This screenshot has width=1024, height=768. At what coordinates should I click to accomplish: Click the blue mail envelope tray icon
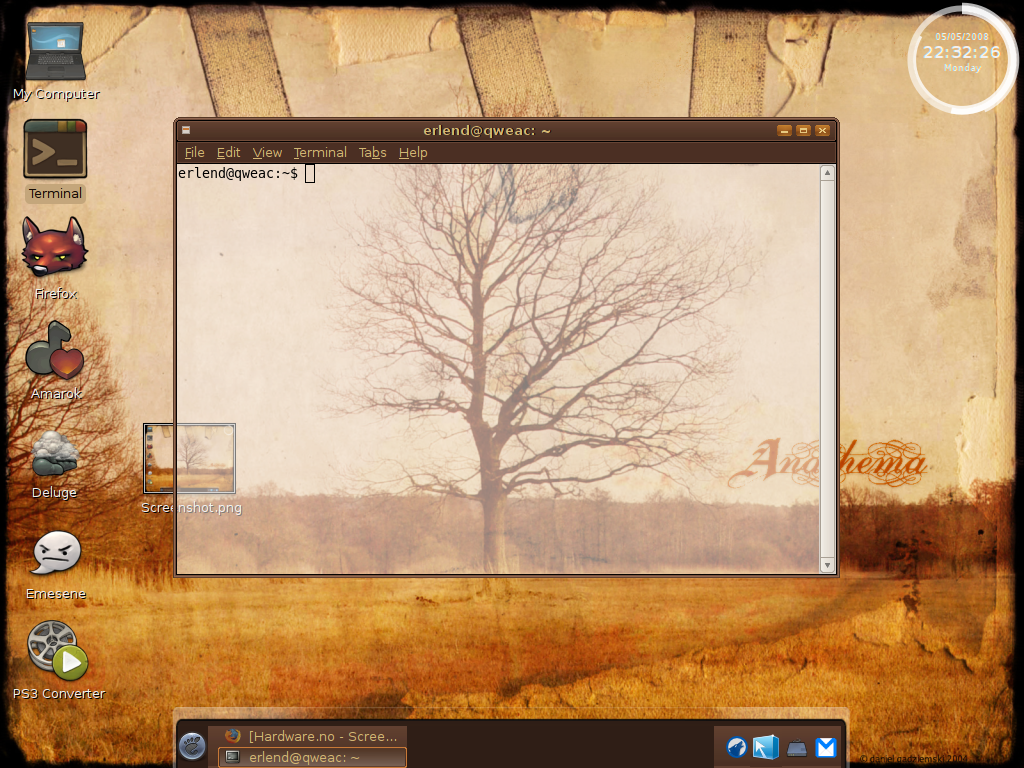pos(826,747)
